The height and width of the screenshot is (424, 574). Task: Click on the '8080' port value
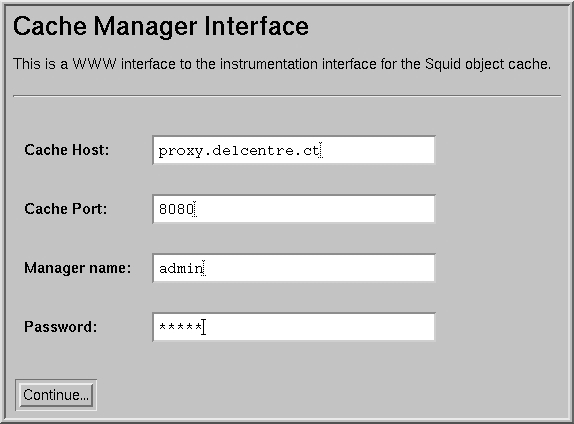pos(176,209)
